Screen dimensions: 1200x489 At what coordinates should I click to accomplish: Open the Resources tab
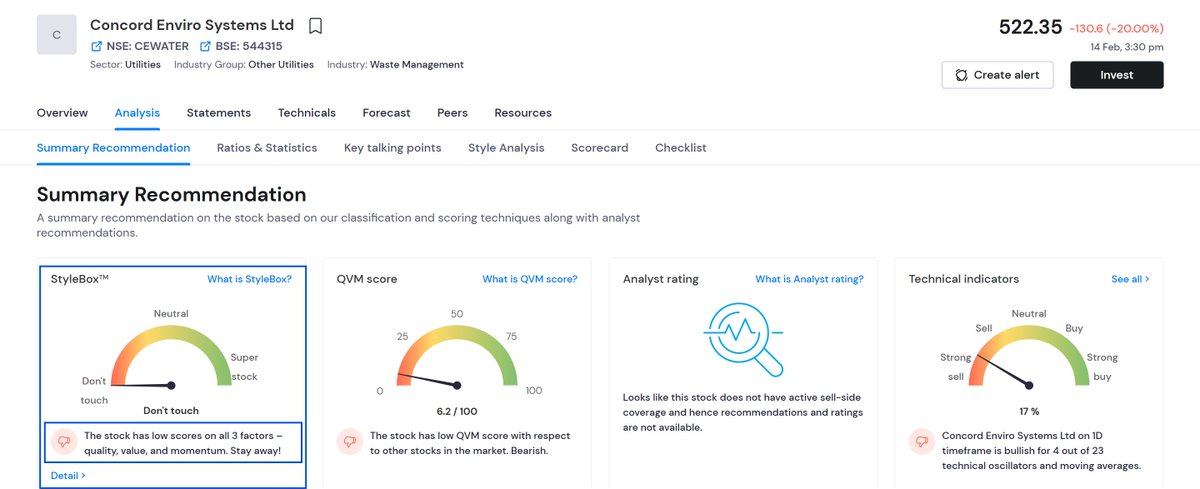click(523, 113)
